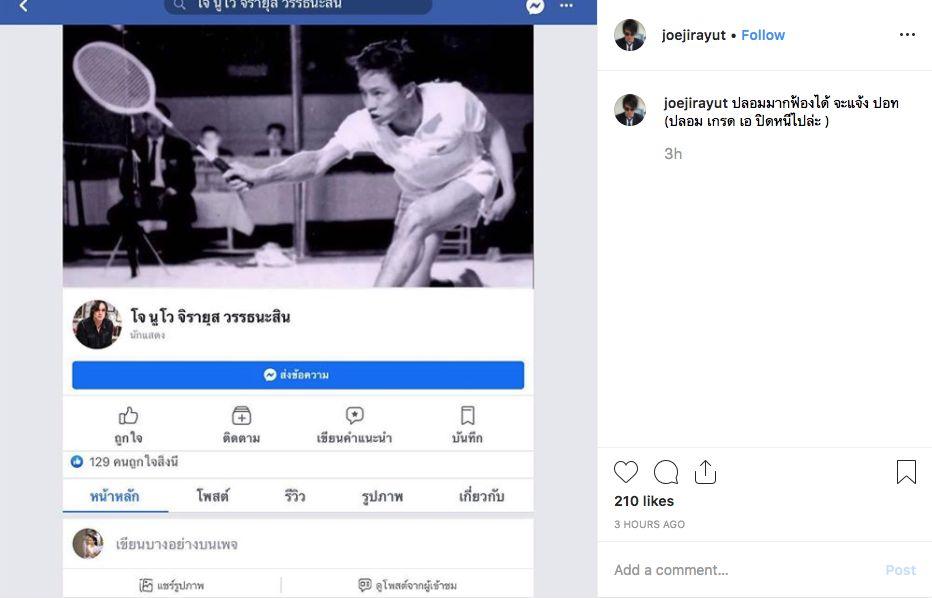Like the post with the heart icon

(x=626, y=472)
